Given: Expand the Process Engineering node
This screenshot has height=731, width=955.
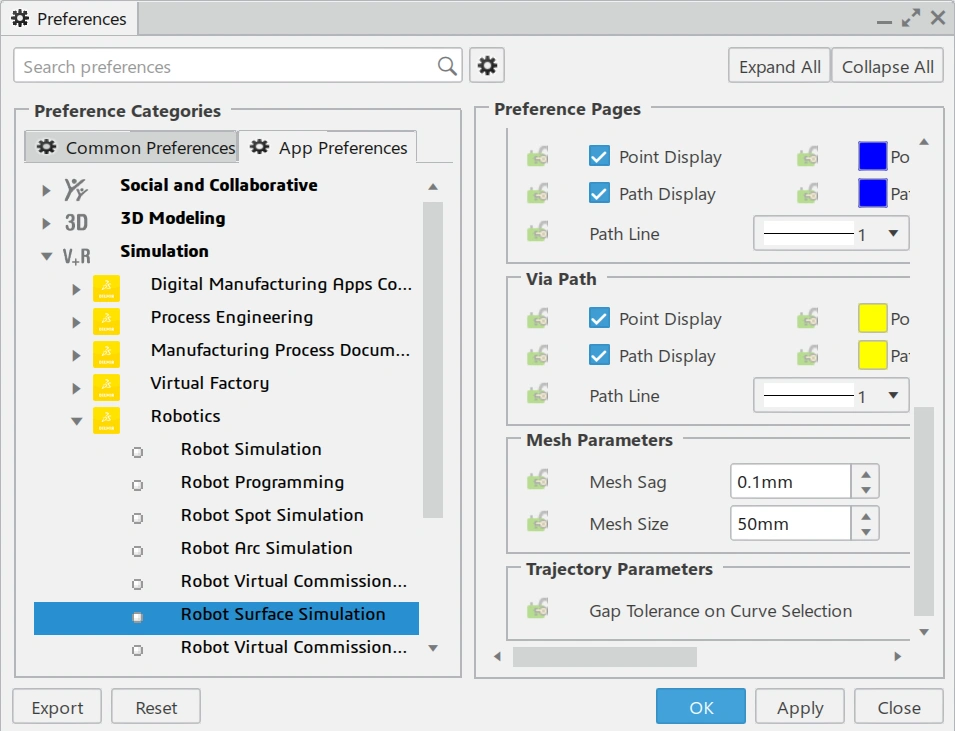Looking at the screenshot, I should coord(76,322).
